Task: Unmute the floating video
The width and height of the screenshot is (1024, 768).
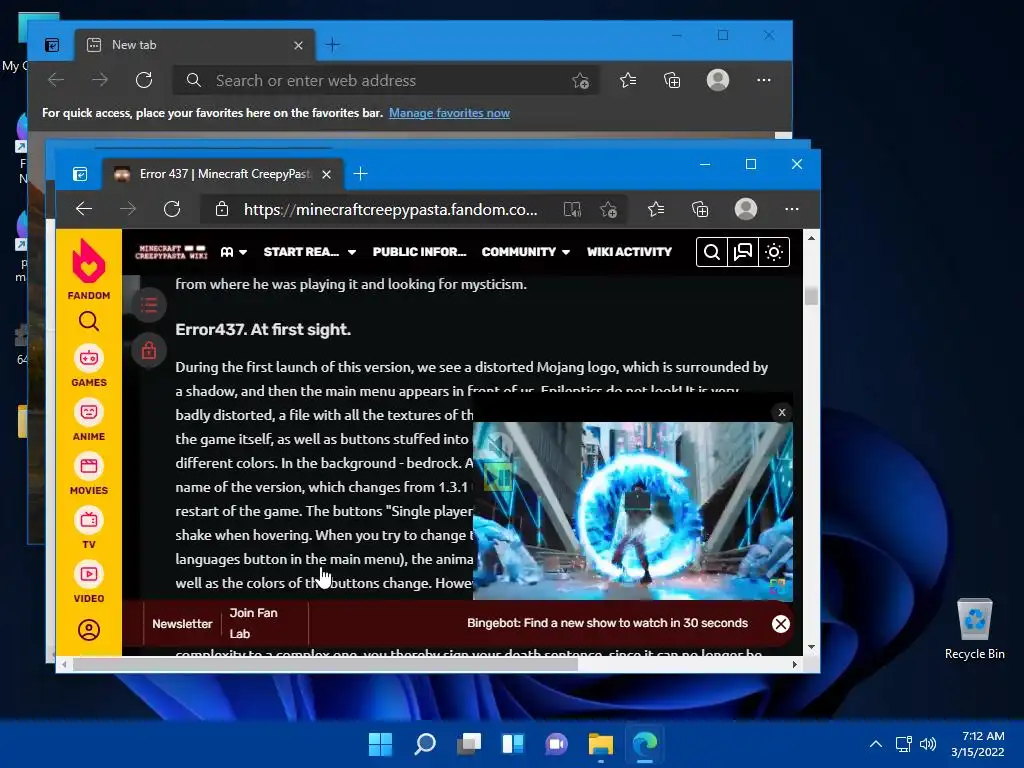Action: (x=498, y=445)
